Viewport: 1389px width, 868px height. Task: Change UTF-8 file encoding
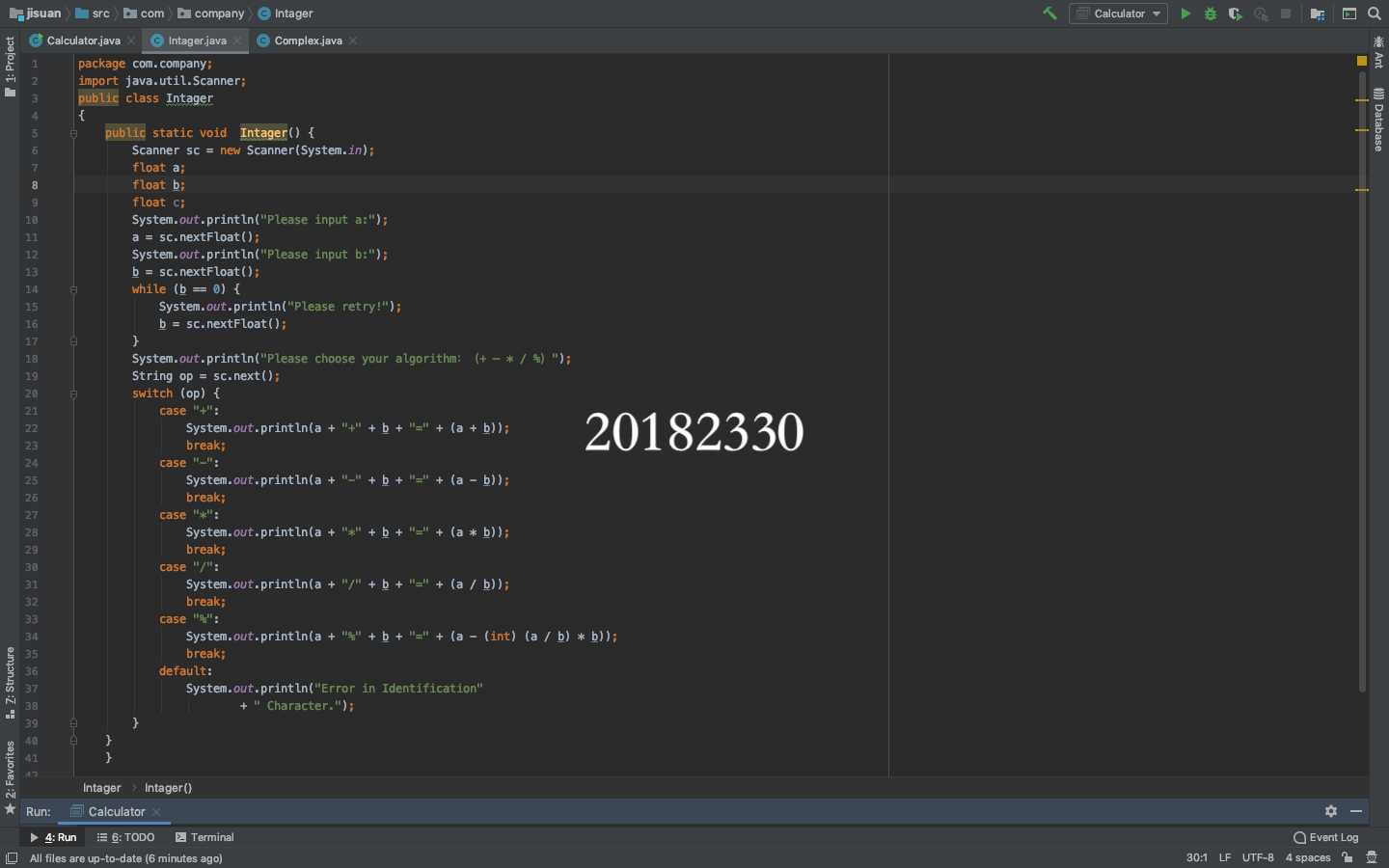[x=1258, y=857]
